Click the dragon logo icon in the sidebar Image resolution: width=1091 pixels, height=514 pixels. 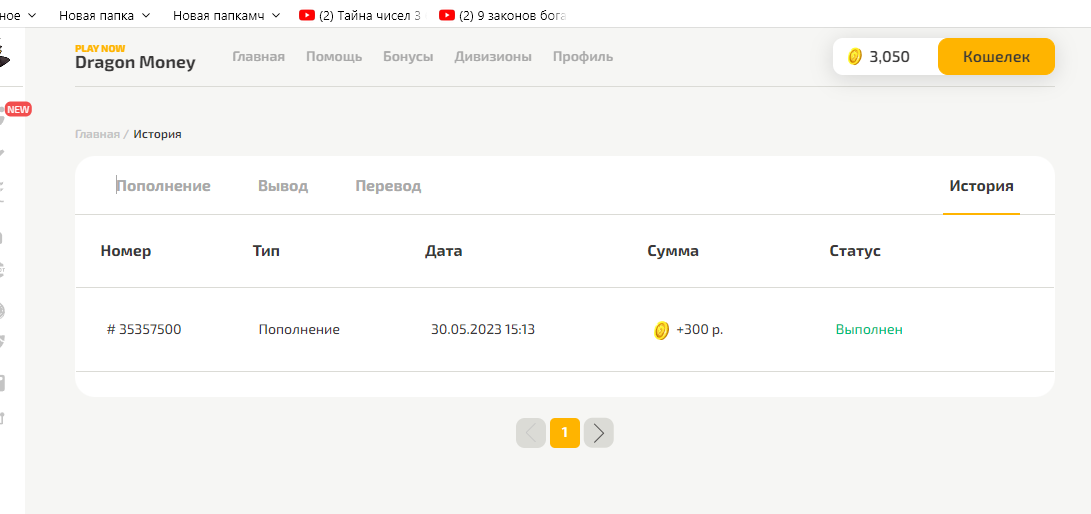pos(3,58)
